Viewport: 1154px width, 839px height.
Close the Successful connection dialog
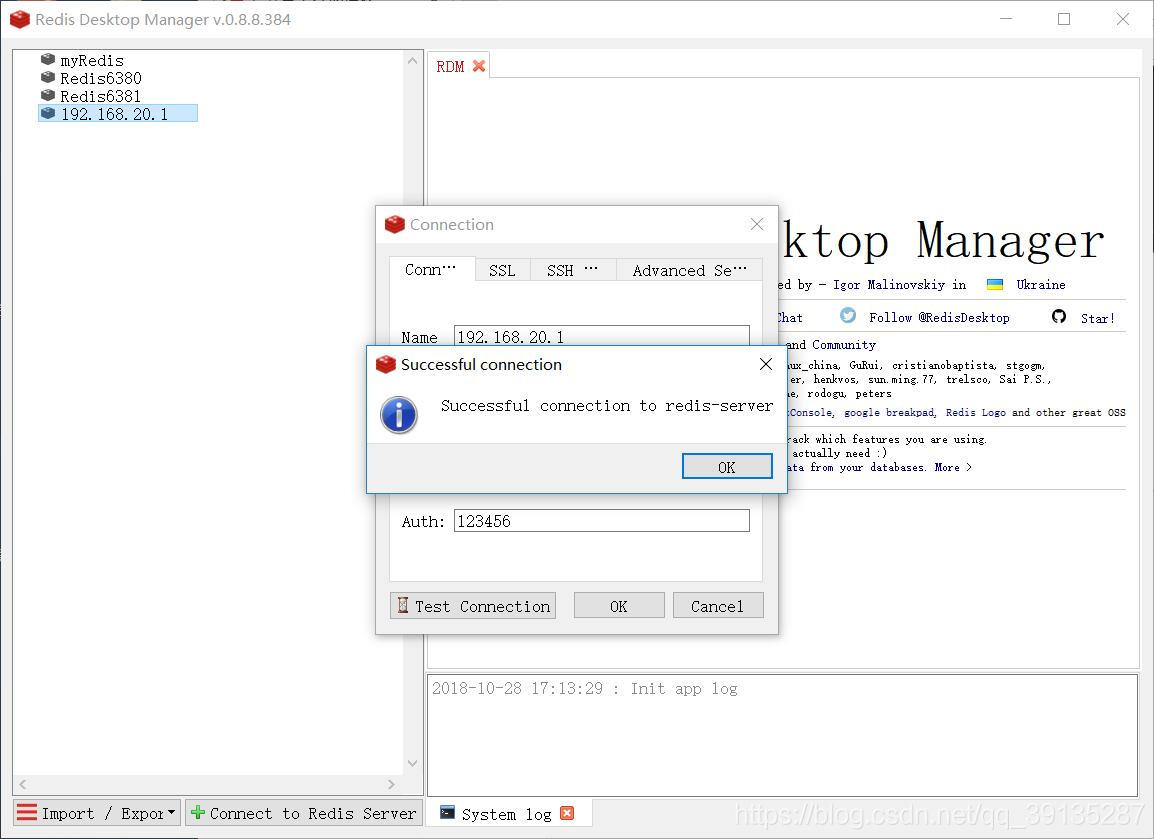click(x=765, y=364)
